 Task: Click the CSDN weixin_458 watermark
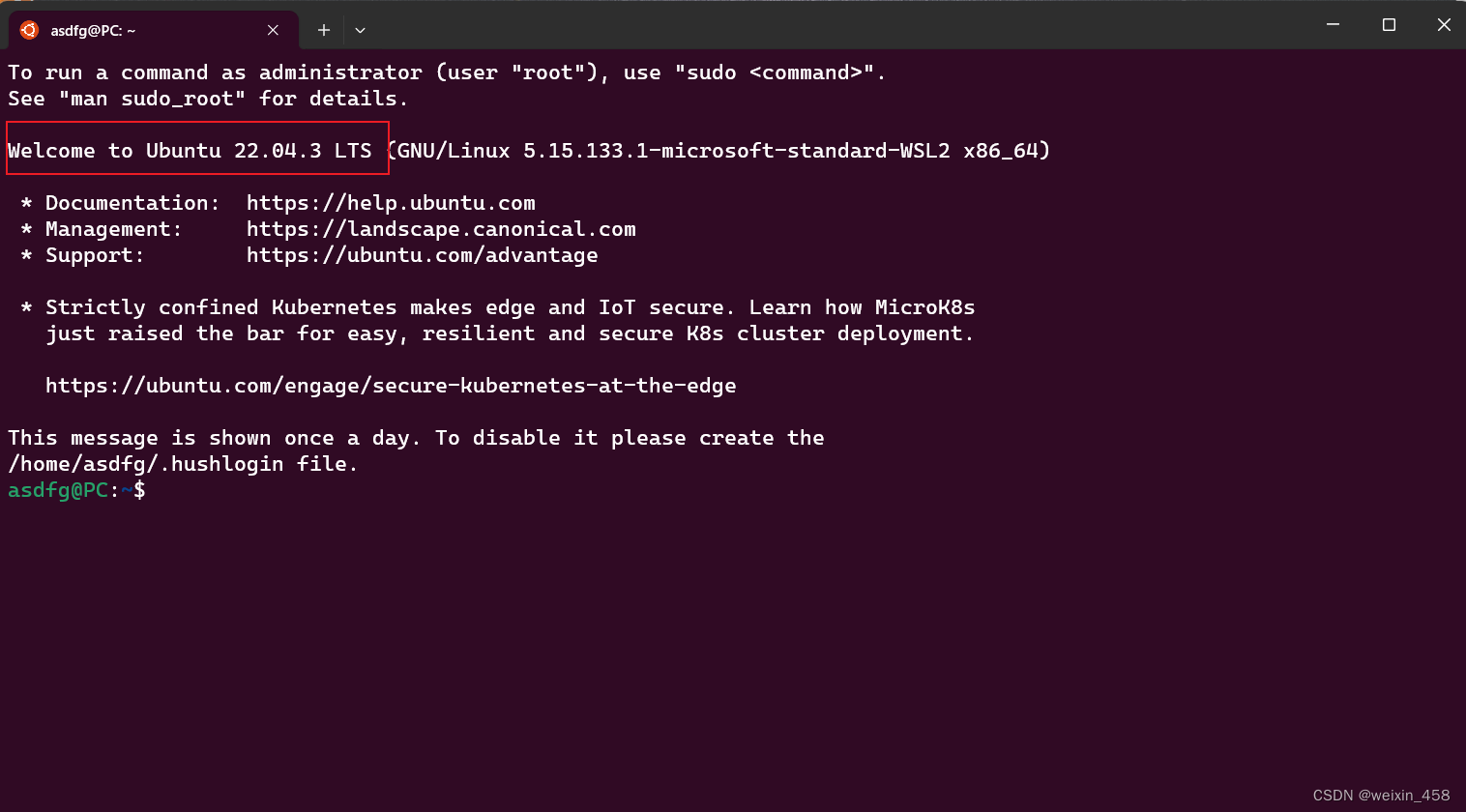[x=1381, y=795]
